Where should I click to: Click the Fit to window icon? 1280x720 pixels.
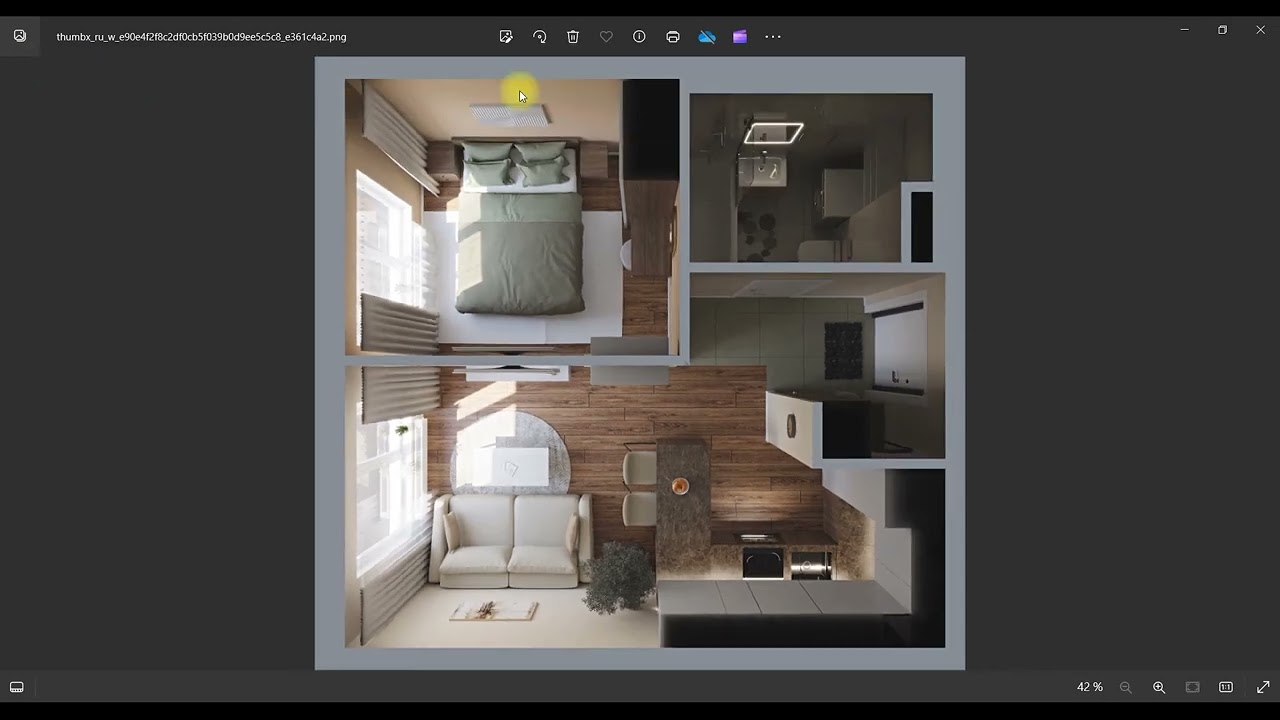pyautogui.click(x=1193, y=687)
